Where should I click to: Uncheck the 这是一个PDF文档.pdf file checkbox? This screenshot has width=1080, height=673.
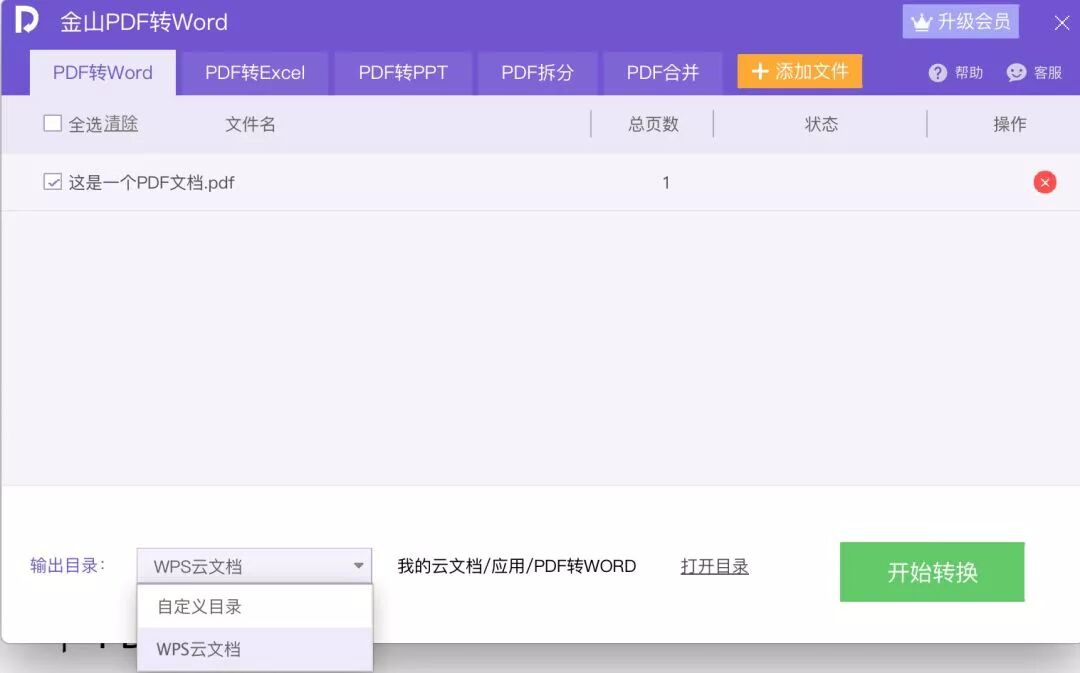point(52,182)
